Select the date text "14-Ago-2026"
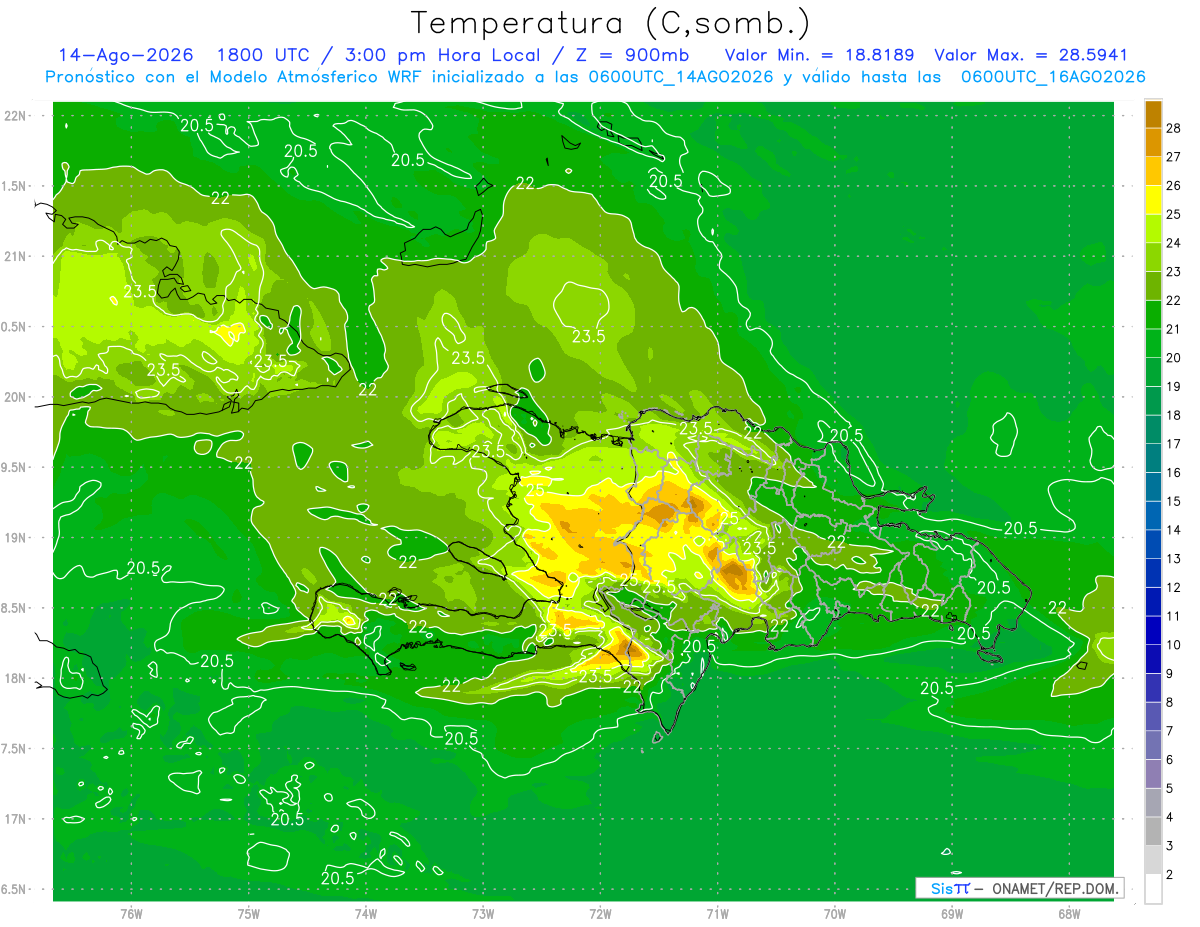1200x927 pixels. 125,56
